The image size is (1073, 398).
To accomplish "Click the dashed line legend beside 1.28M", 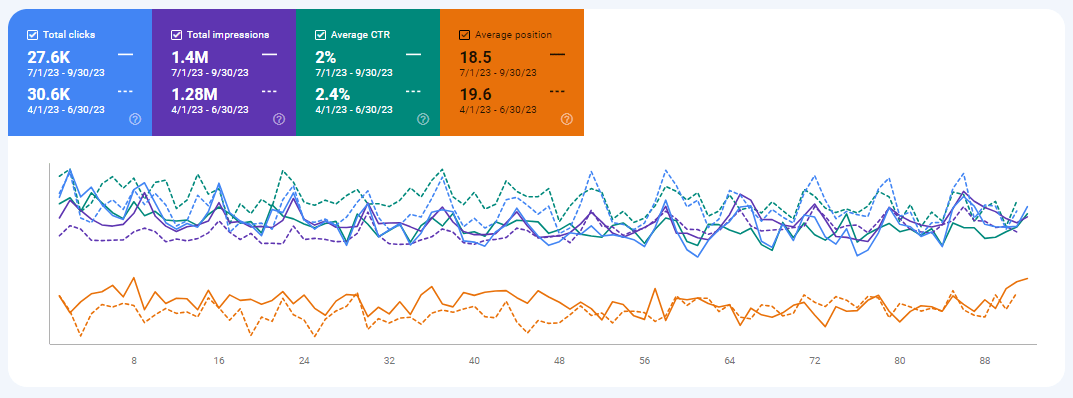I will 269,91.
